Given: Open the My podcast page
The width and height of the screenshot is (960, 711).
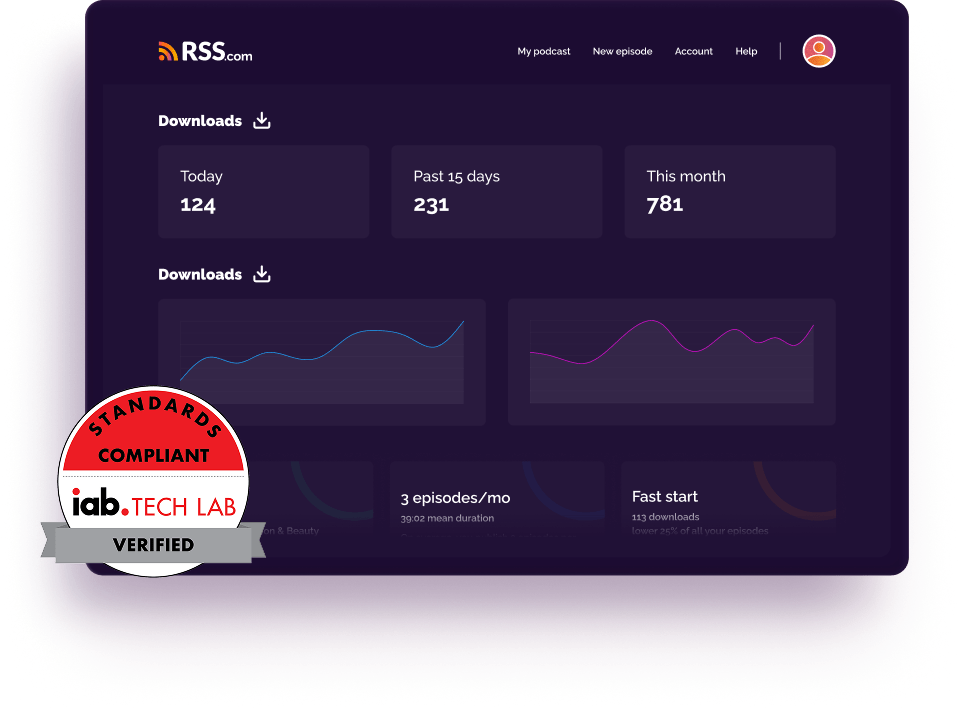Looking at the screenshot, I should coord(544,51).
